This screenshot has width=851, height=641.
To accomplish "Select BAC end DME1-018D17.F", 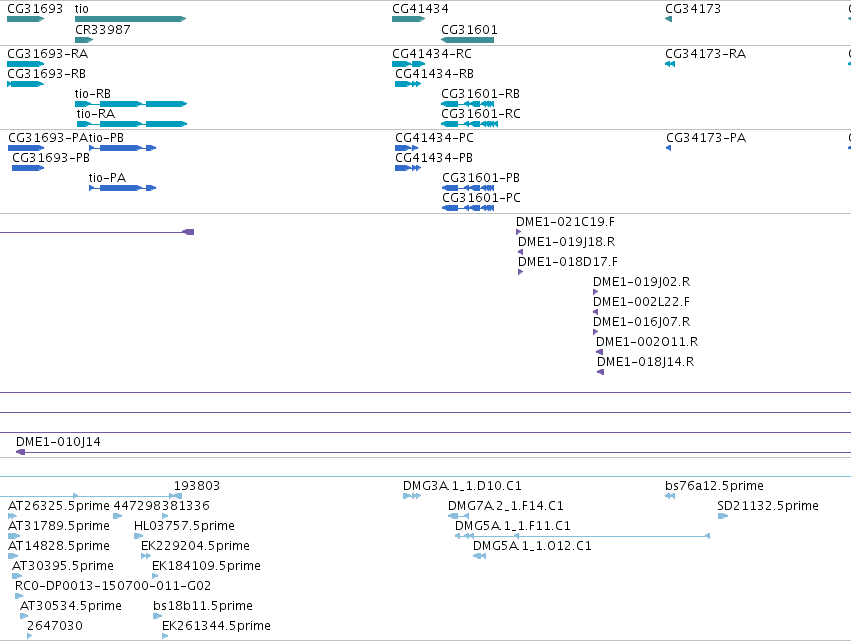I will pos(520,272).
